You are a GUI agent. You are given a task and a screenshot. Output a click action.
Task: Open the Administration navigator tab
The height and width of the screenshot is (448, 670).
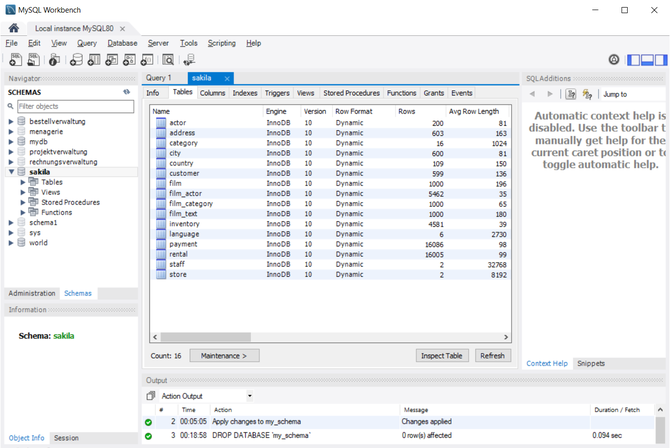coord(32,293)
